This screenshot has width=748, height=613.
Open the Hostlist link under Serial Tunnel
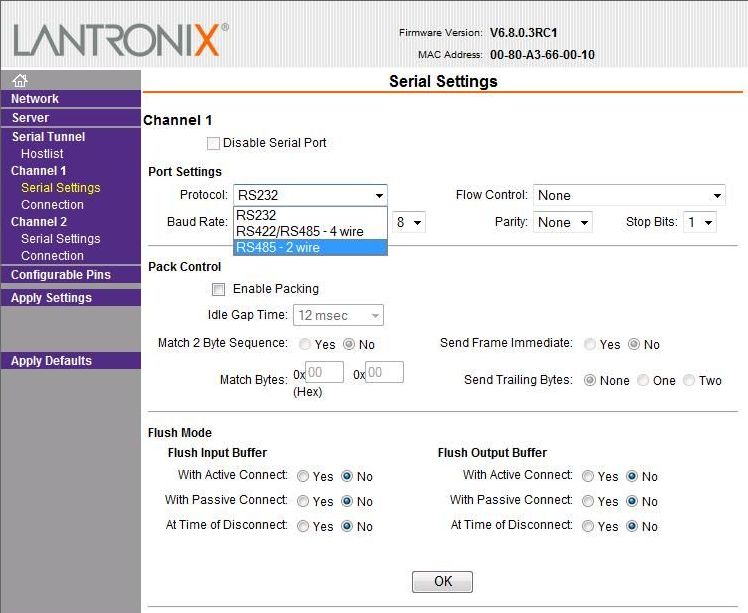point(42,154)
